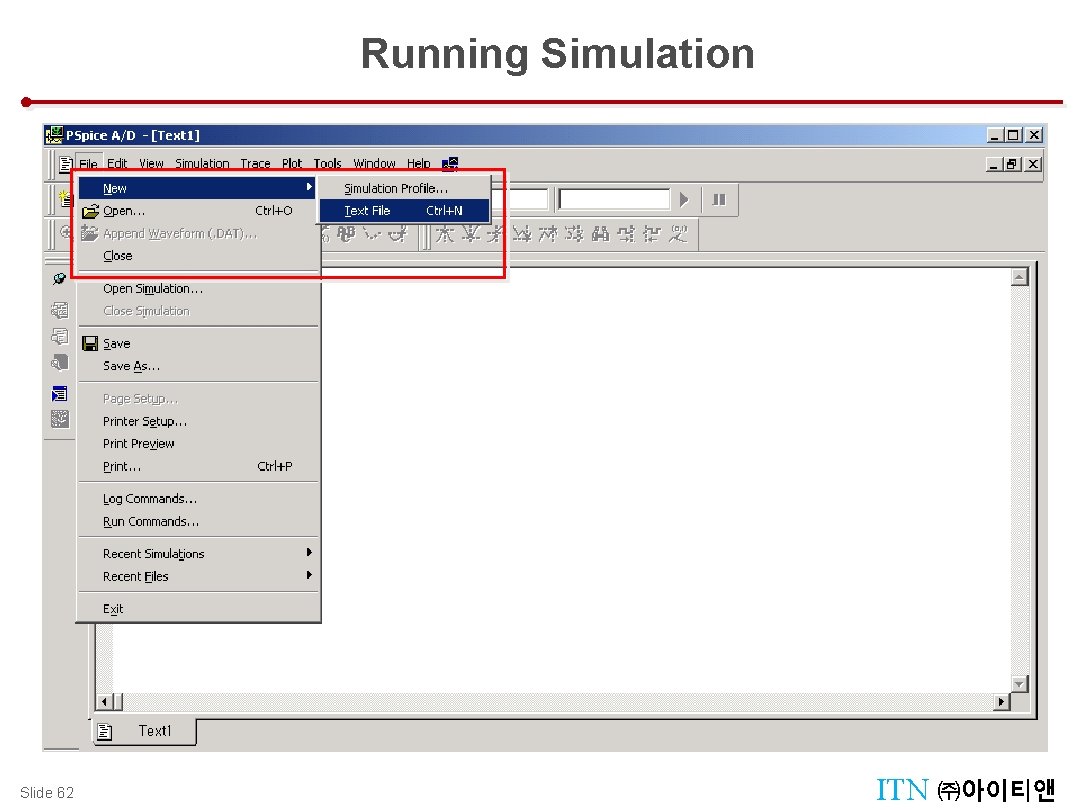Click the binoculars cursor search icon in toolbar
This screenshot has width=1080, height=810.
click(601, 234)
